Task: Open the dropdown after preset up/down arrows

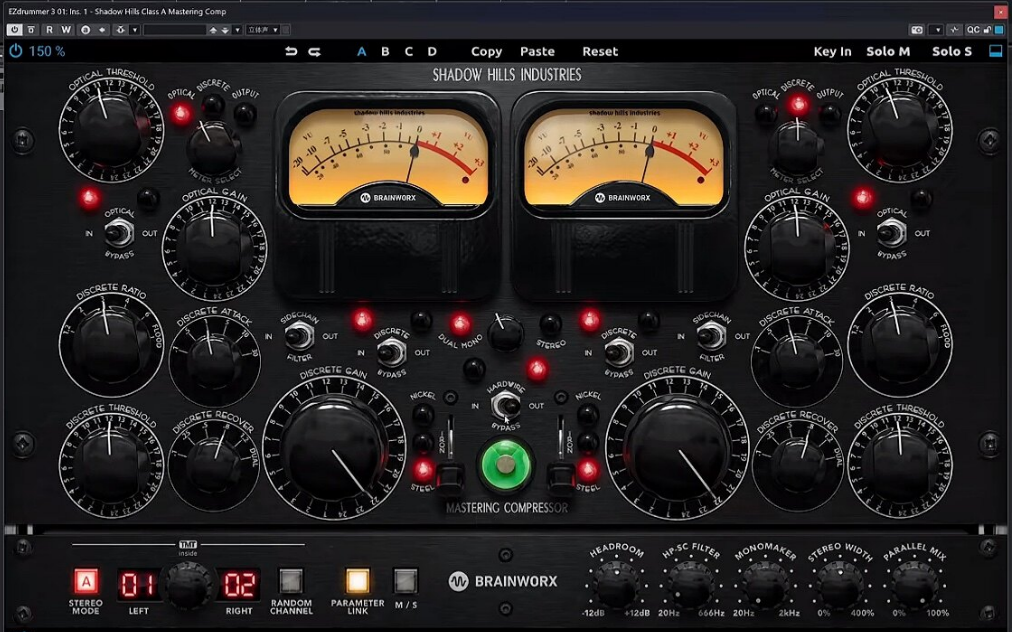Action: tap(237, 30)
